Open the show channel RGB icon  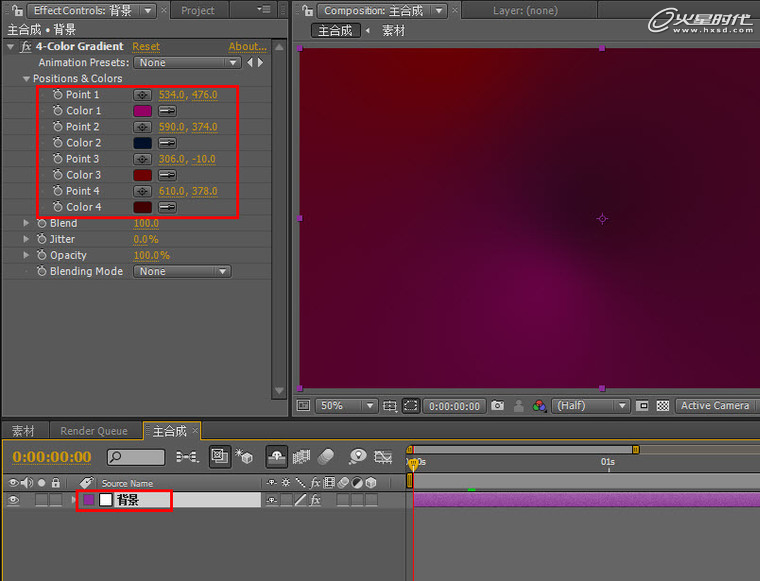[x=539, y=406]
